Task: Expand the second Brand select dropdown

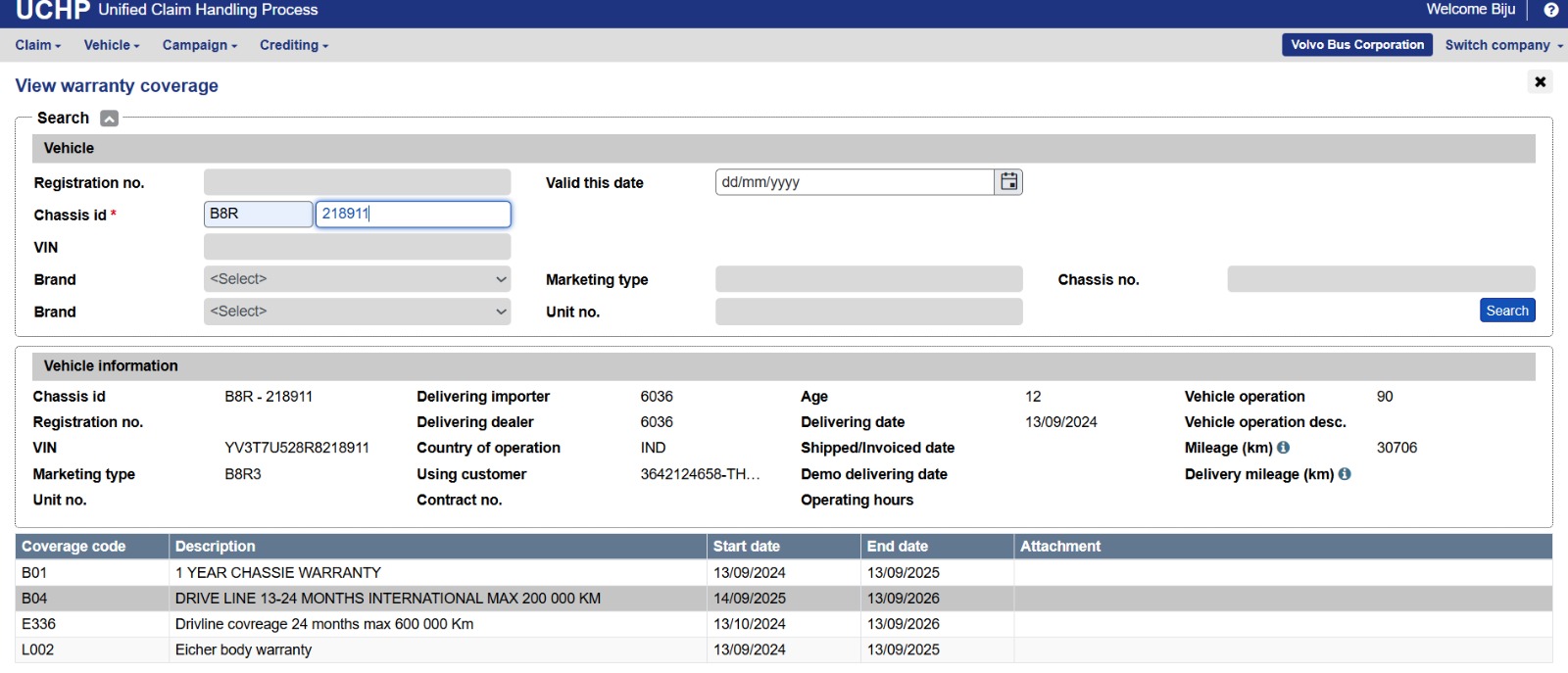Action: [357, 312]
